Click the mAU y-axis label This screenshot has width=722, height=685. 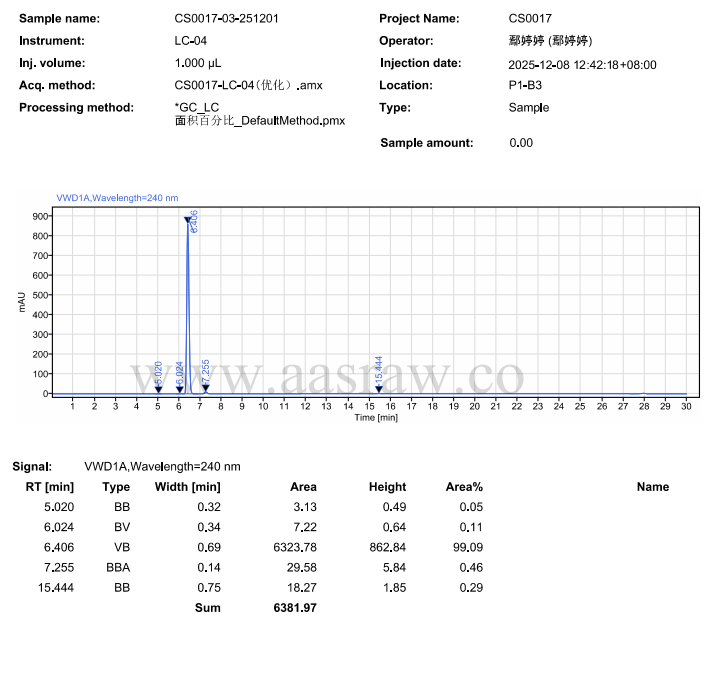click(21, 302)
